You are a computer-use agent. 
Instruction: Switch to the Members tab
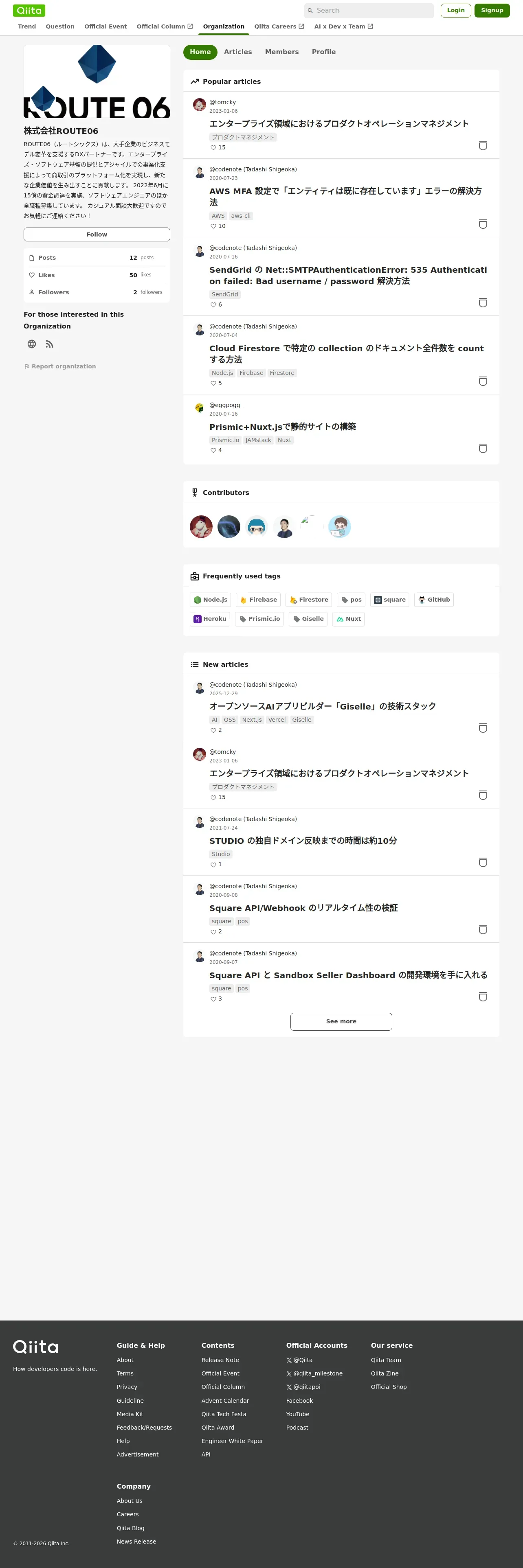[x=282, y=52]
